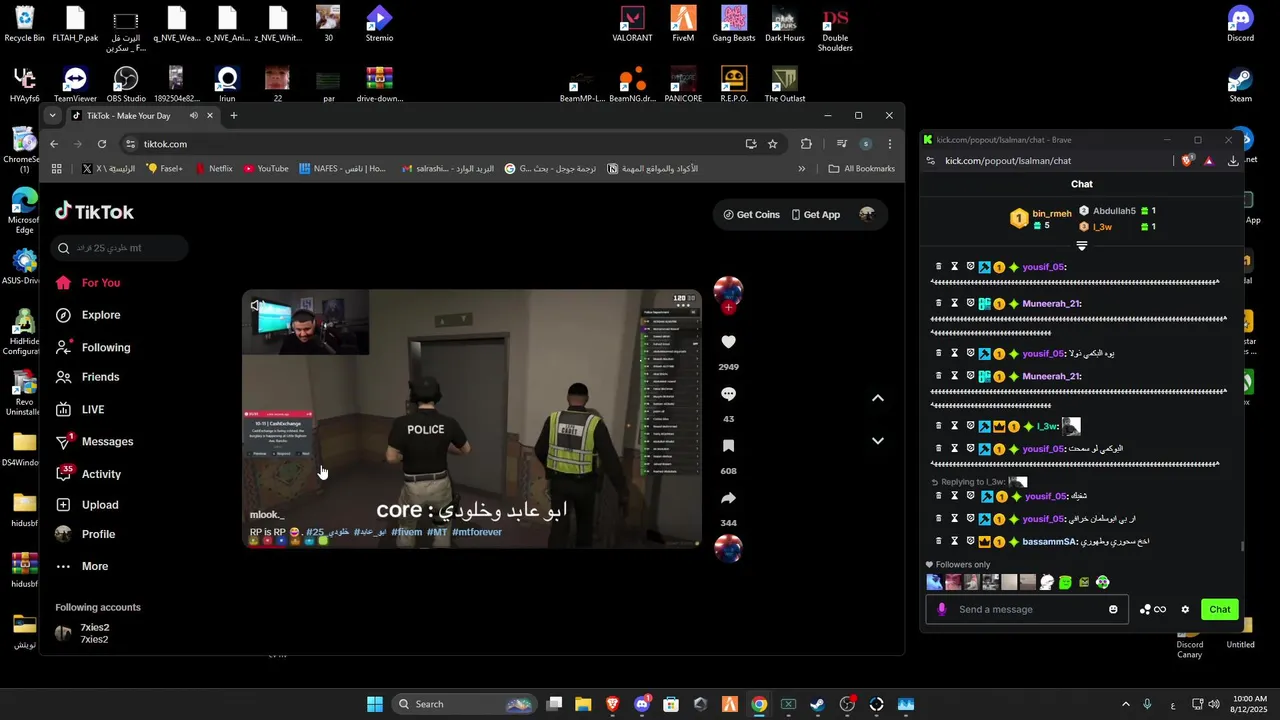1280x720 pixels.
Task: Open Steam from the taskbar
Action: point(817,704)
